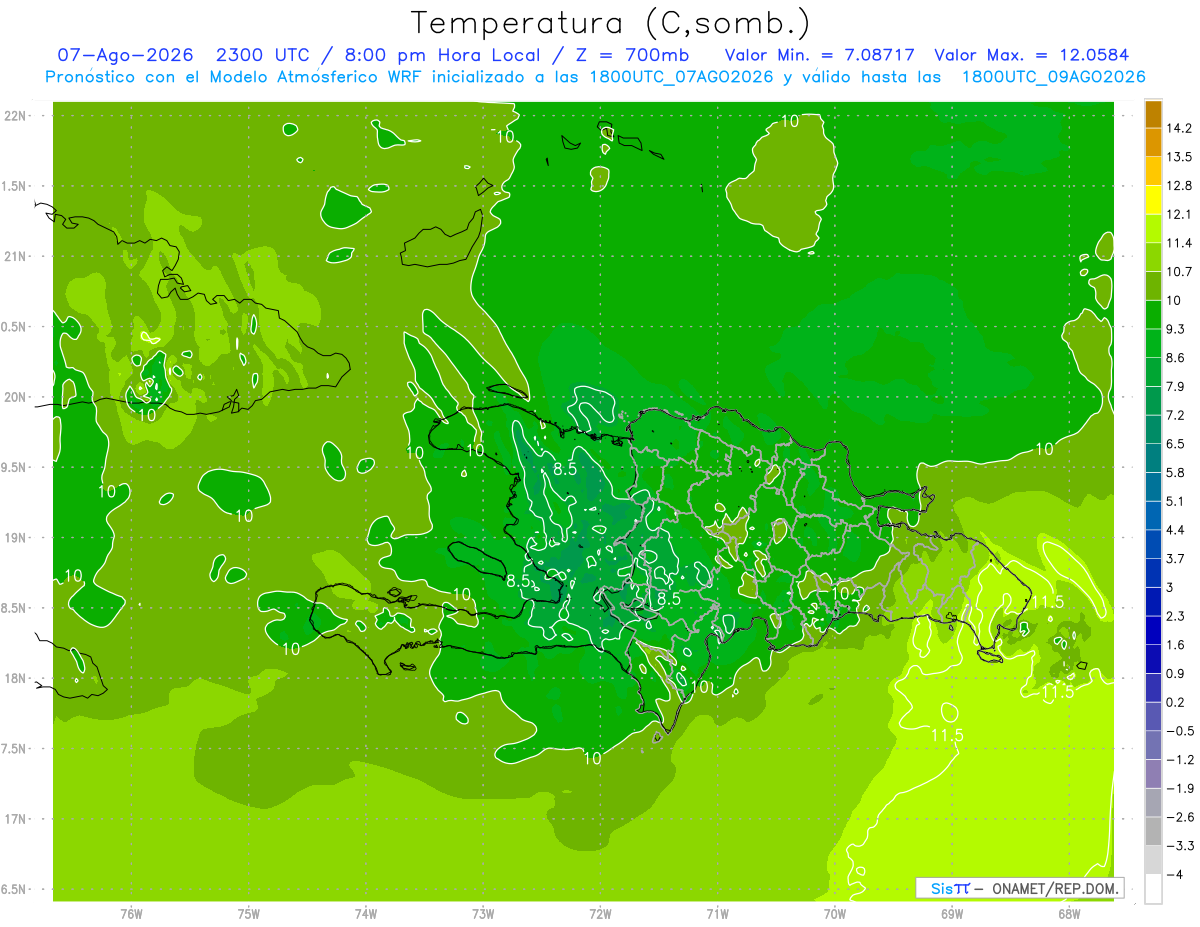The image size is (1200, 927).
Task: Click the '-0.5' colorbar value
Action: (x=1179, y=731)
